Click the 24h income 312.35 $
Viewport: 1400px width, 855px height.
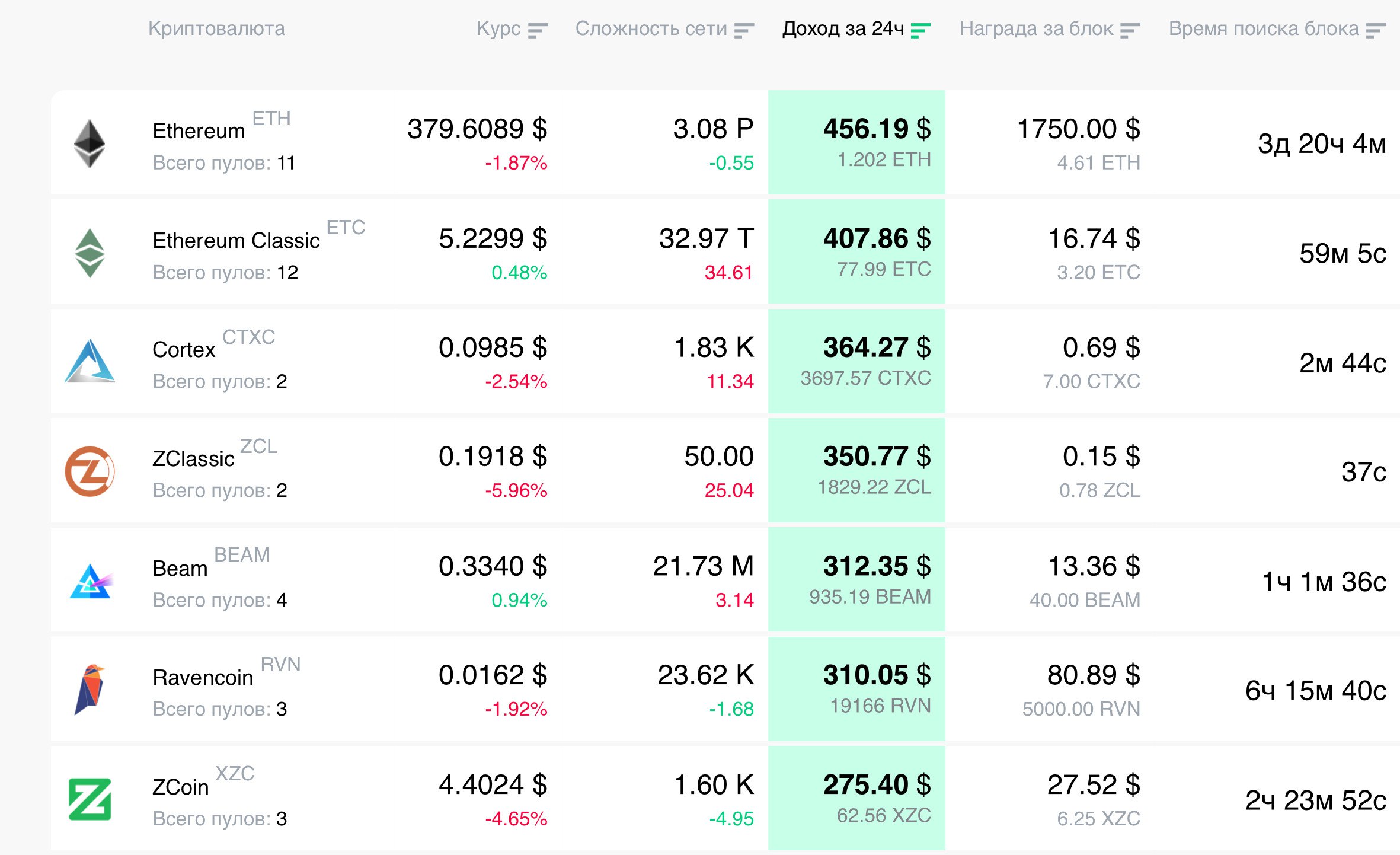coord(877,566)
